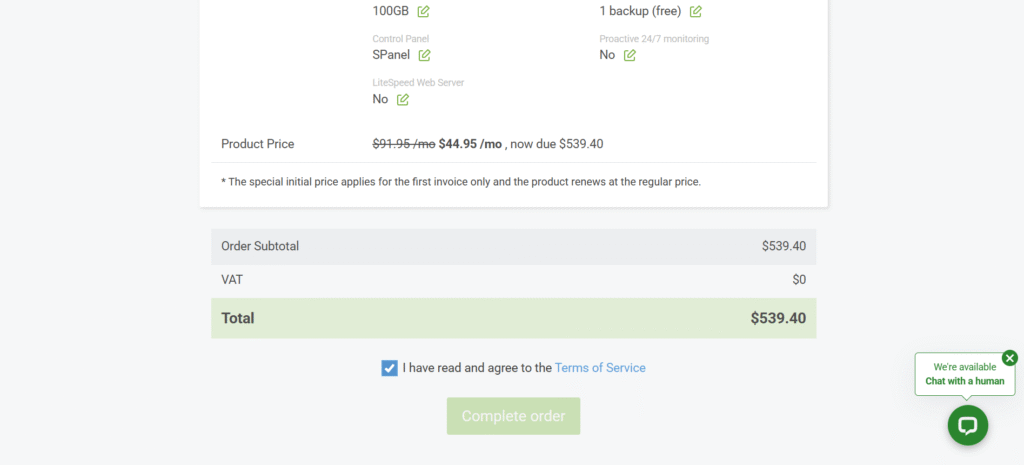Click the VAT row label
Viewport: 1024px width, 465px height.
[232, 280]
